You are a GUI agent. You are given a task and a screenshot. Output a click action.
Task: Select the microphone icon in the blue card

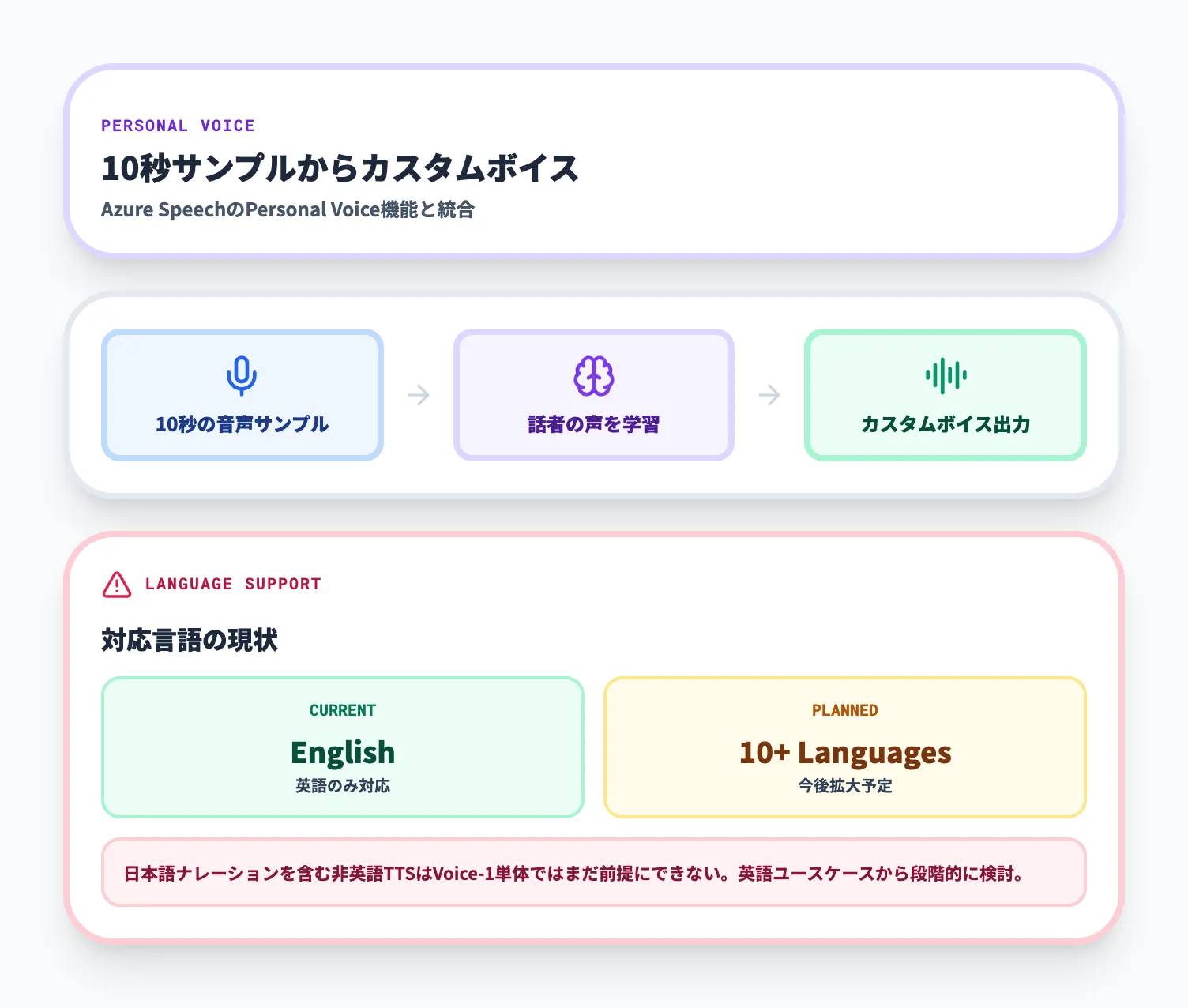click(x=242, y=374)
